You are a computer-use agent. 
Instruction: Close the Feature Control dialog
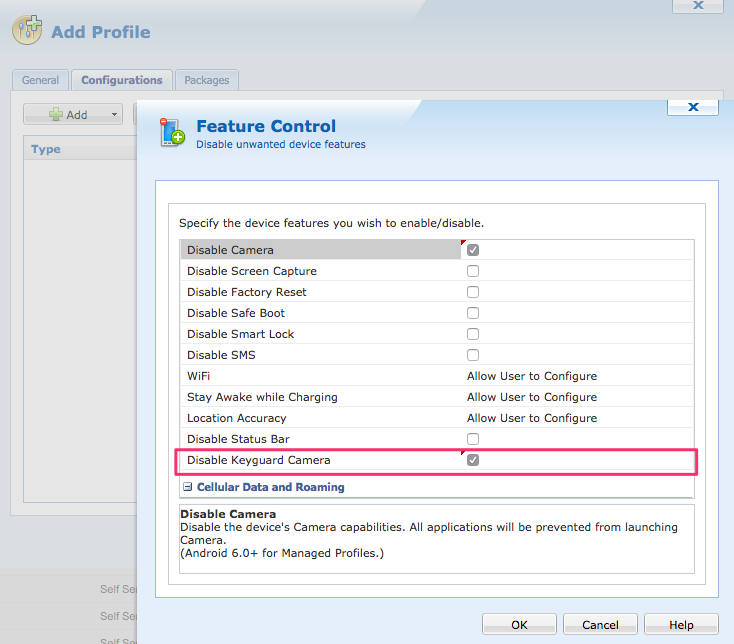click(x=694, y=106)
